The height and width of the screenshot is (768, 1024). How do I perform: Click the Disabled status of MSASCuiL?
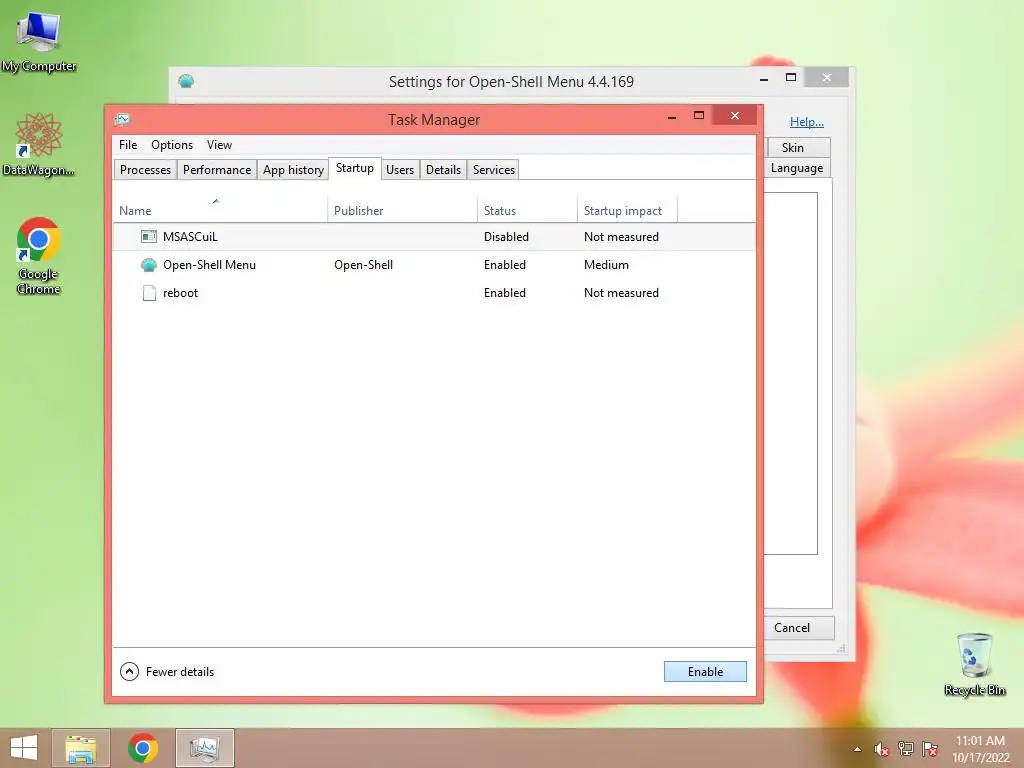tap(506, 236)
